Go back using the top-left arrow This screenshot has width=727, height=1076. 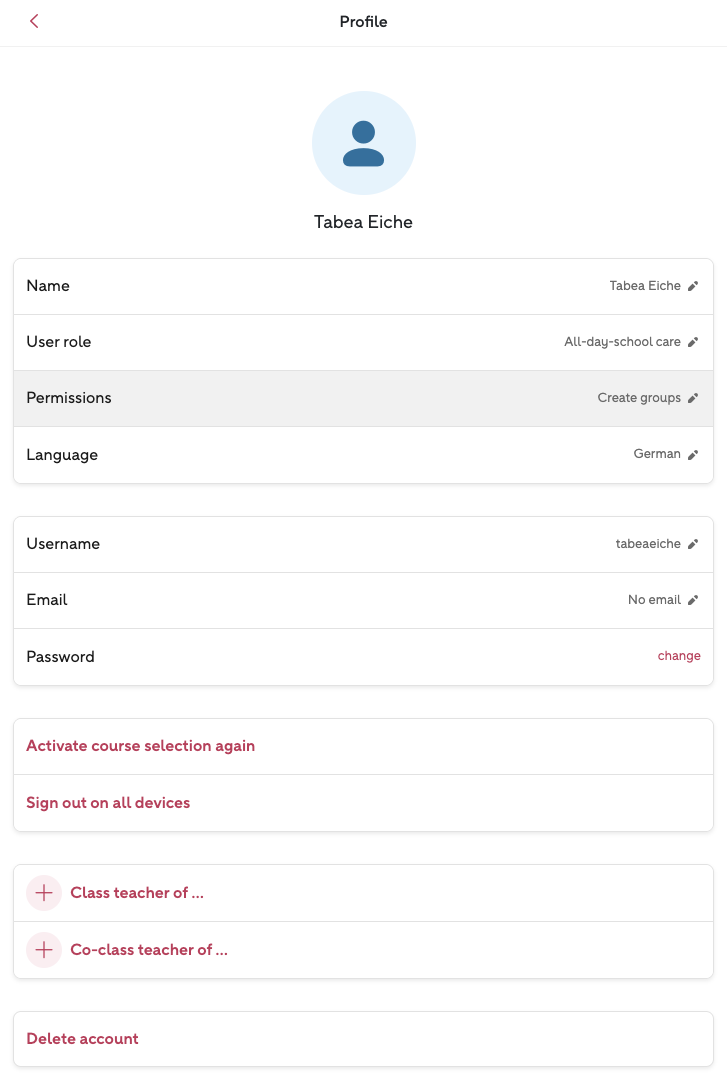click(34, 21)
